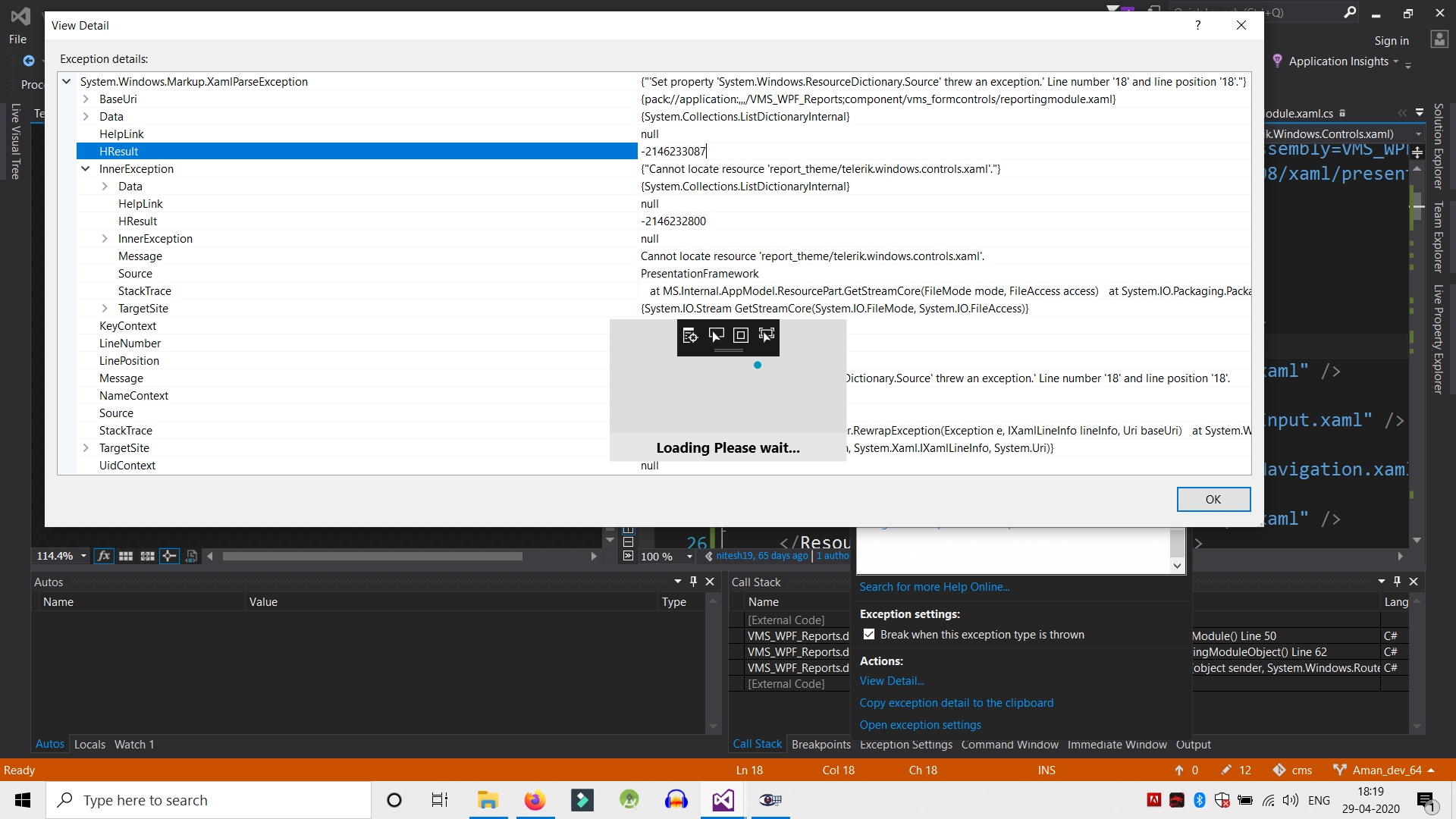The width and height of the screenshot is (1456, 819).
Task: Collapse the InnerException node
Action: [86, 169]
